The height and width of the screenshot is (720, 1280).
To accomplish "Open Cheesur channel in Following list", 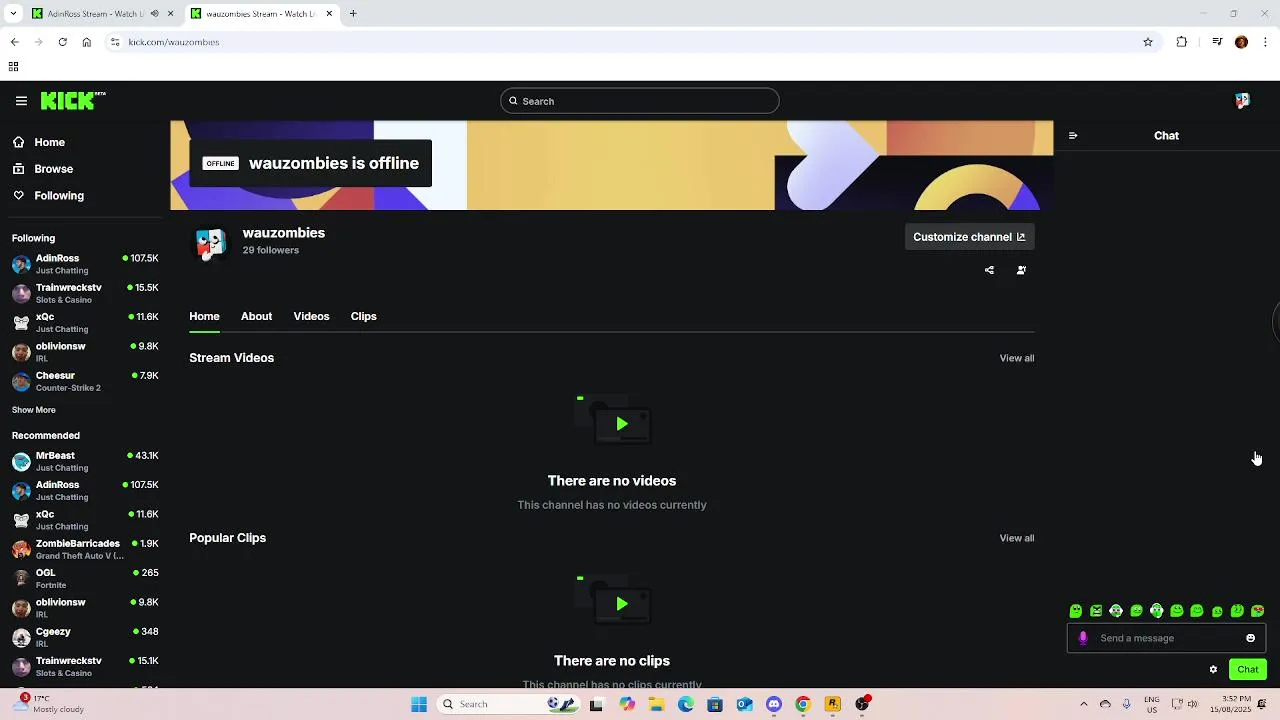I will 85,381.
